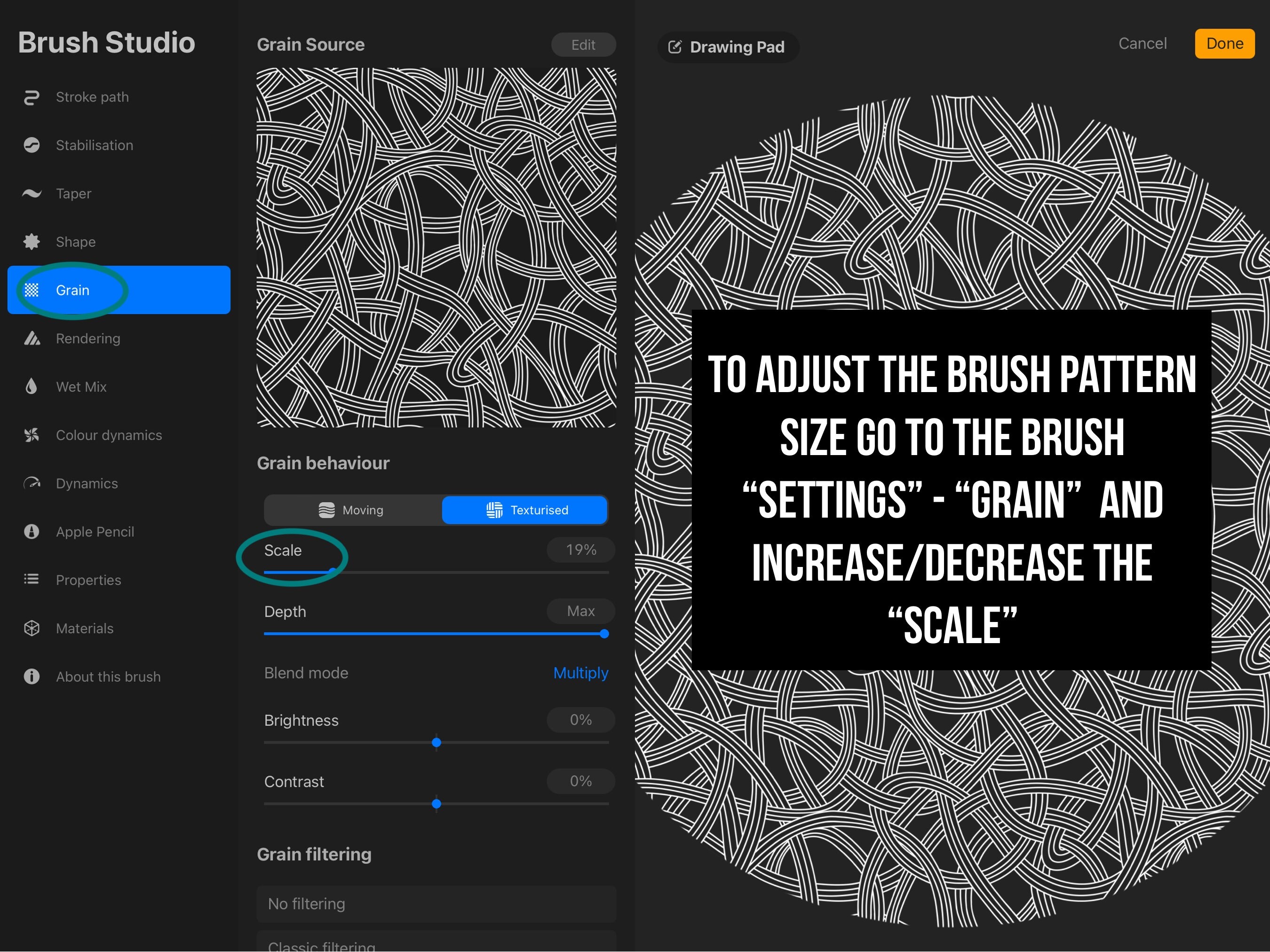Open the Properties section
The image size is (1270, 952).
coord(119,580)
